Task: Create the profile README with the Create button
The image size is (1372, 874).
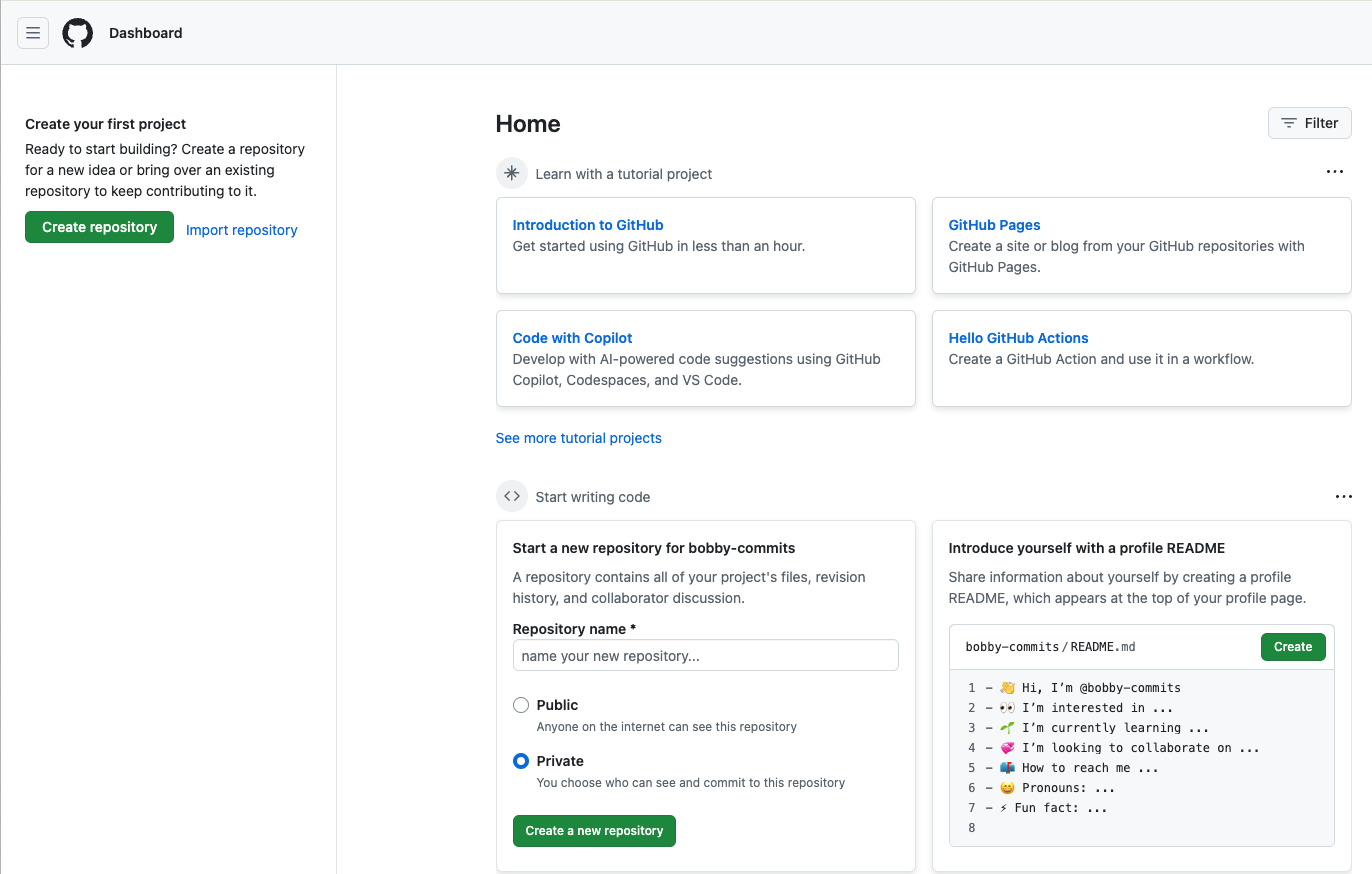Action: pos(1292,646)
